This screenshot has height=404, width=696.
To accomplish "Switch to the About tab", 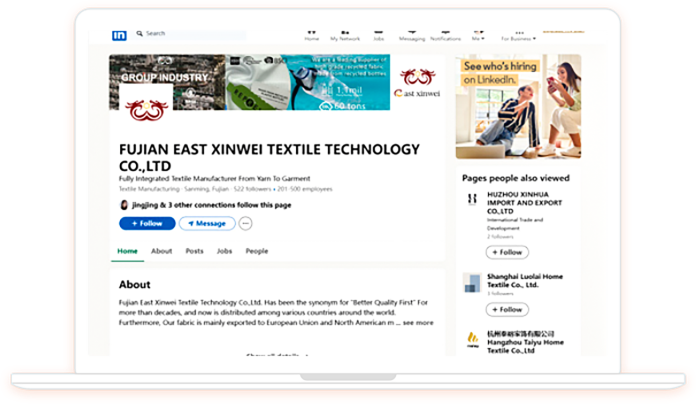I will point(161,251).
